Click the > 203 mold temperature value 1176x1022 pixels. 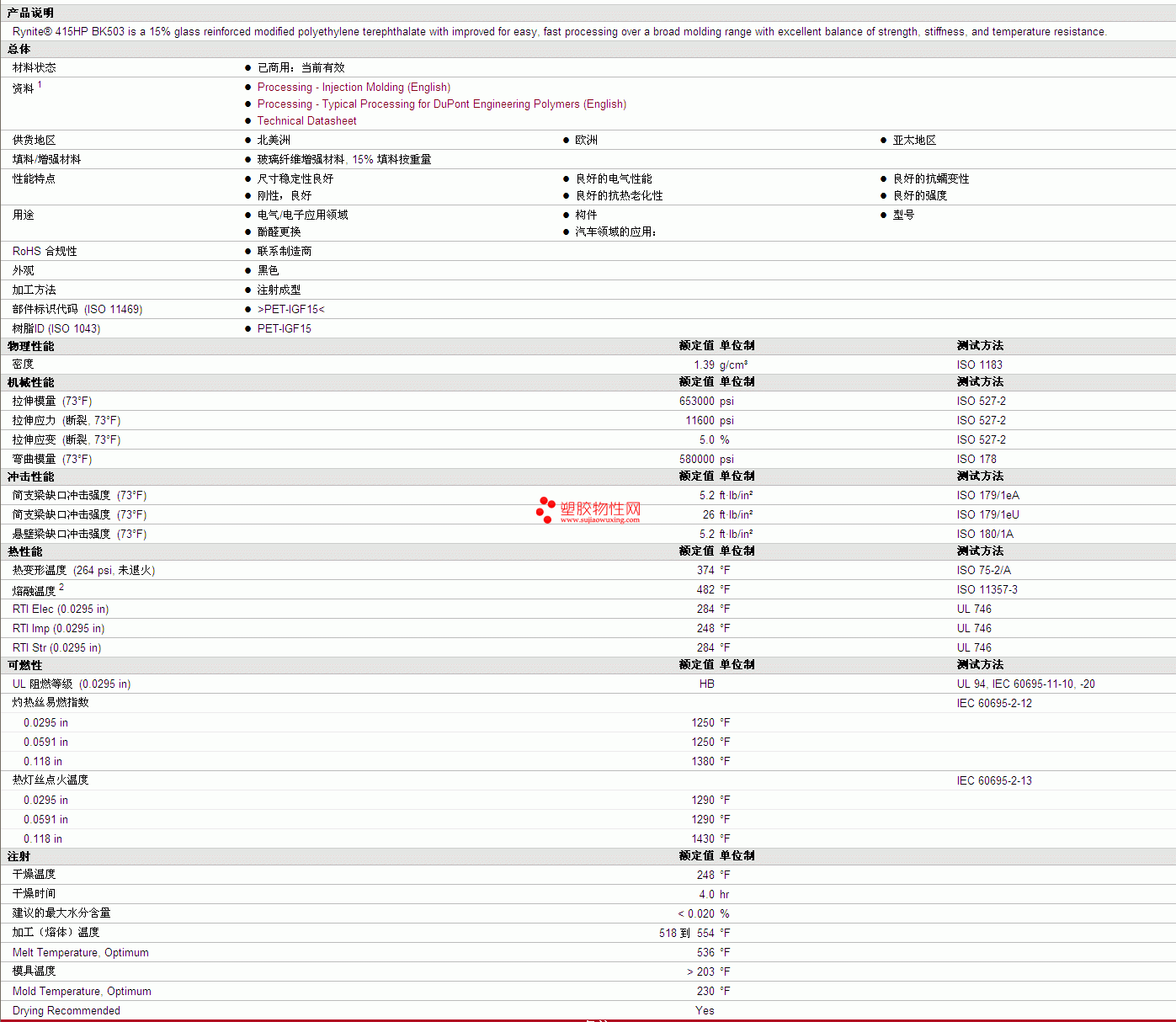coord(700,972)
